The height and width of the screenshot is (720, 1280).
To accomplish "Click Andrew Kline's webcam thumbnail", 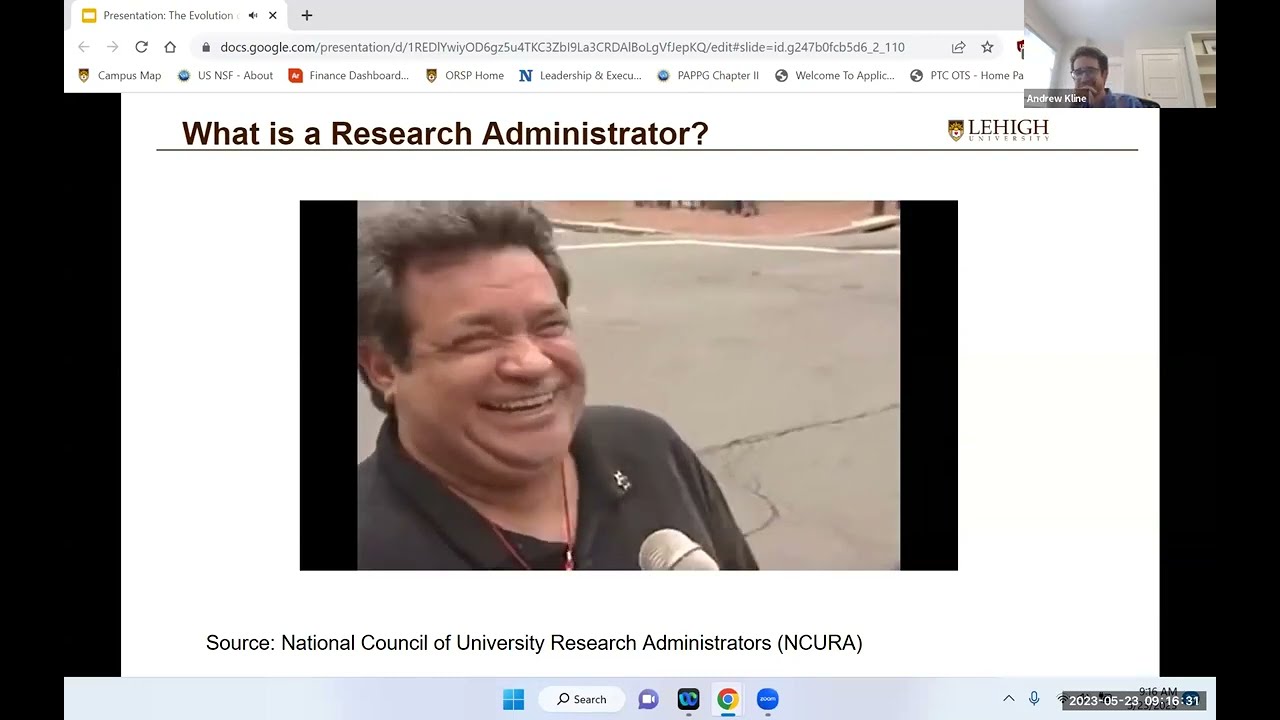I will pos(1120,54).
